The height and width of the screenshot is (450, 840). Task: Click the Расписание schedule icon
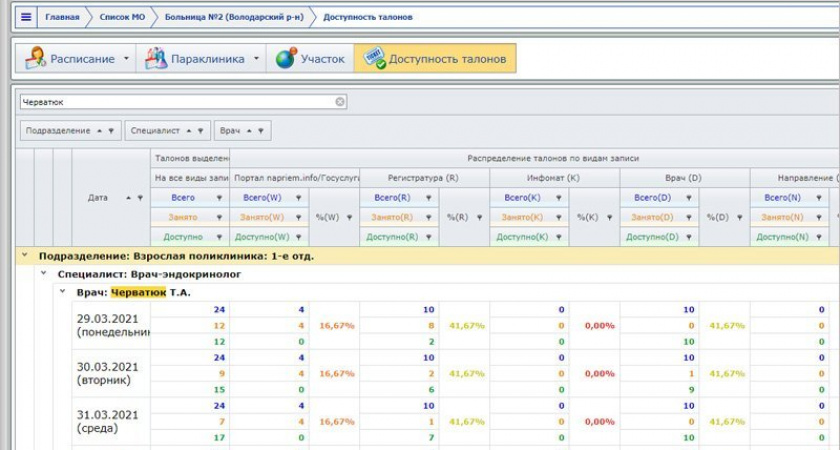point(36,59)
